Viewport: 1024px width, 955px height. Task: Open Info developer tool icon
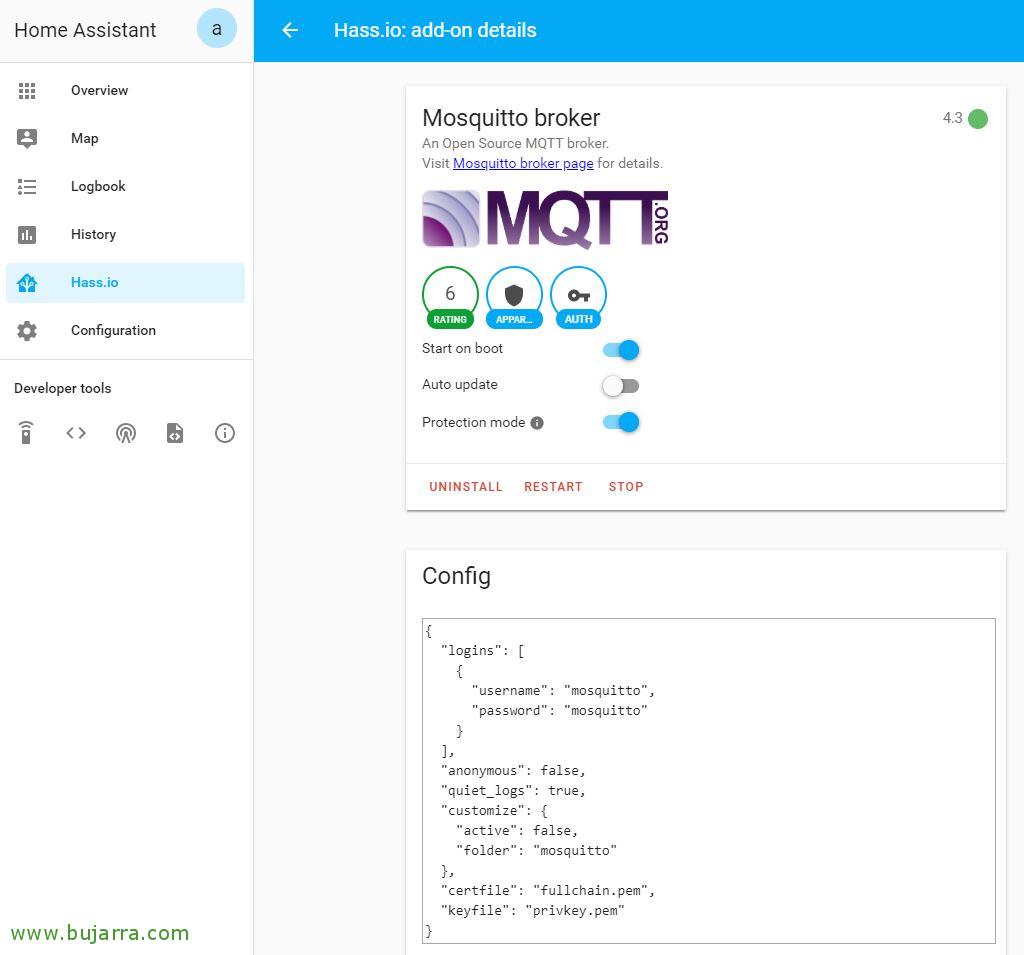tap(225, 432)
